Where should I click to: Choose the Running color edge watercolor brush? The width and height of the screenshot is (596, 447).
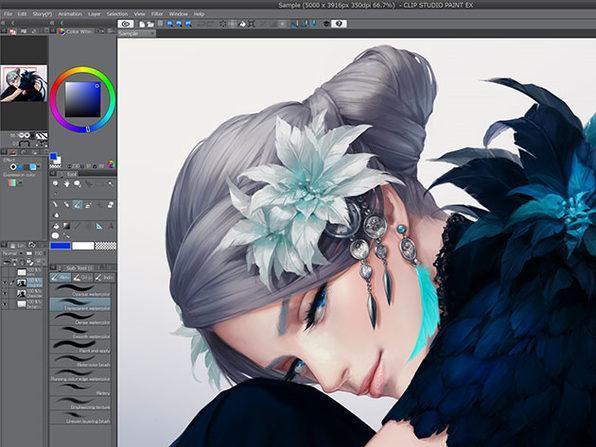(x=80, y=375)
